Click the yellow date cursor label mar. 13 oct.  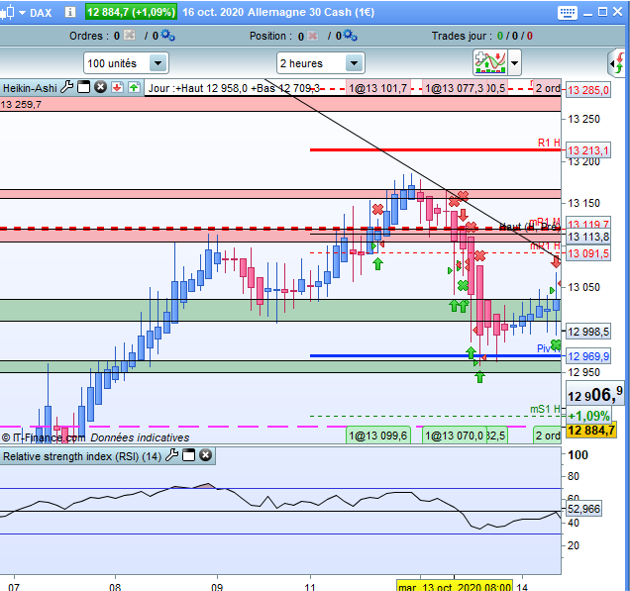[454, 586]
